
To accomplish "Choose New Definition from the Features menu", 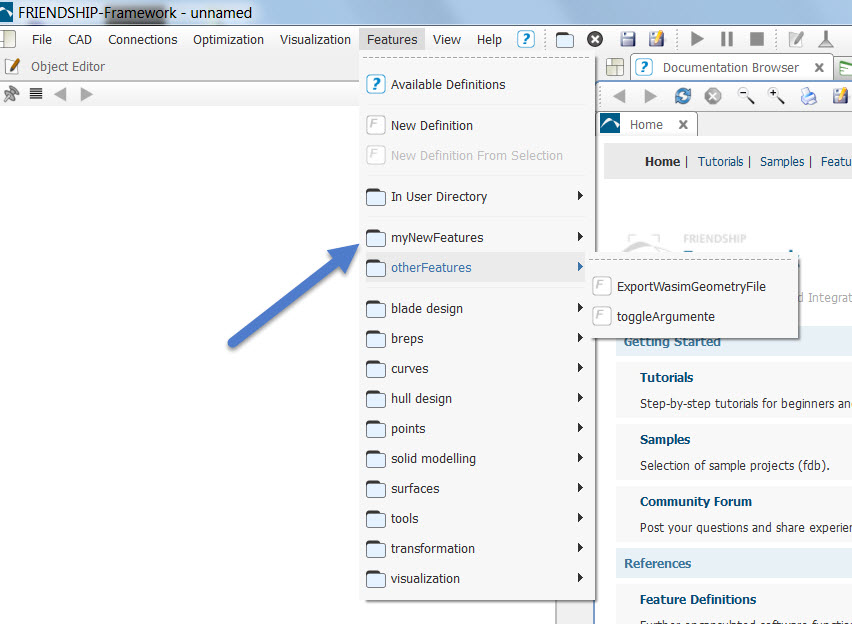I will point(476,126).
